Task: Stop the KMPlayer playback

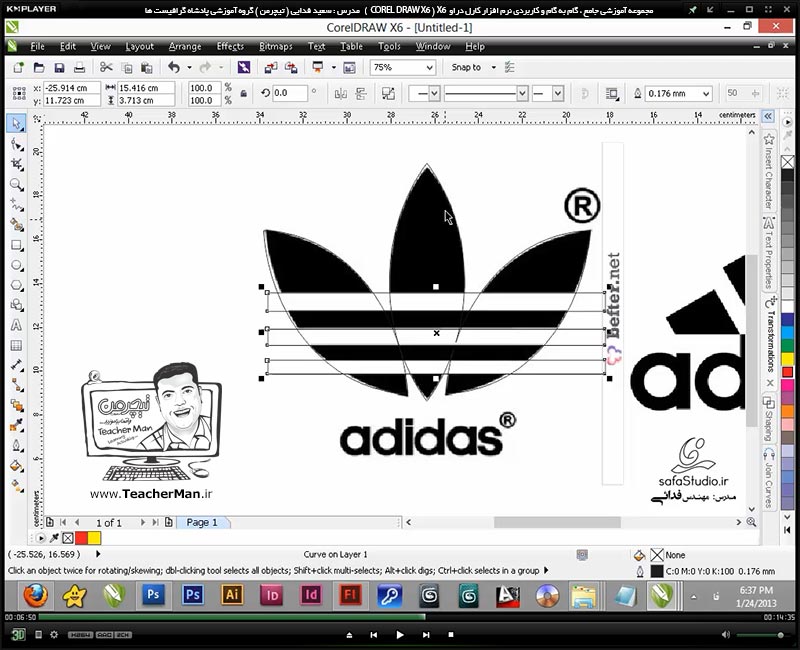Action: (451, 635)
